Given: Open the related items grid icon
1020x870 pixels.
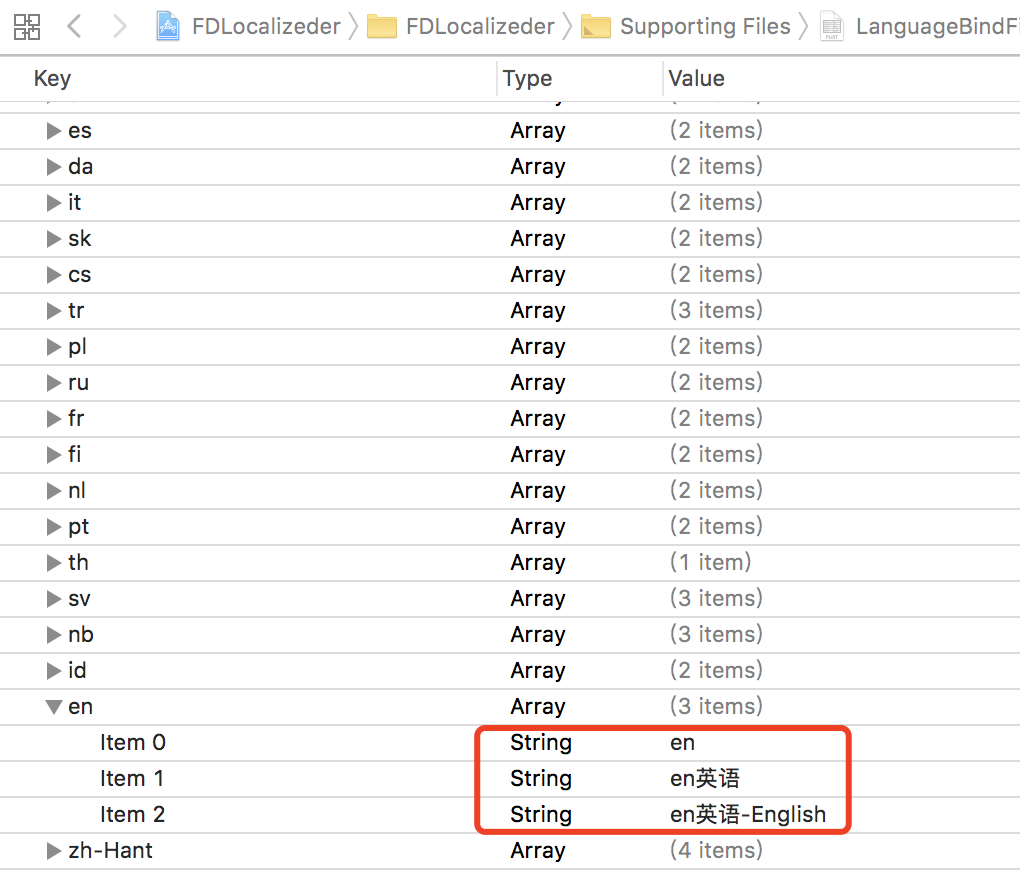Looking at the screenshot, I should click(x=27, y=27).
